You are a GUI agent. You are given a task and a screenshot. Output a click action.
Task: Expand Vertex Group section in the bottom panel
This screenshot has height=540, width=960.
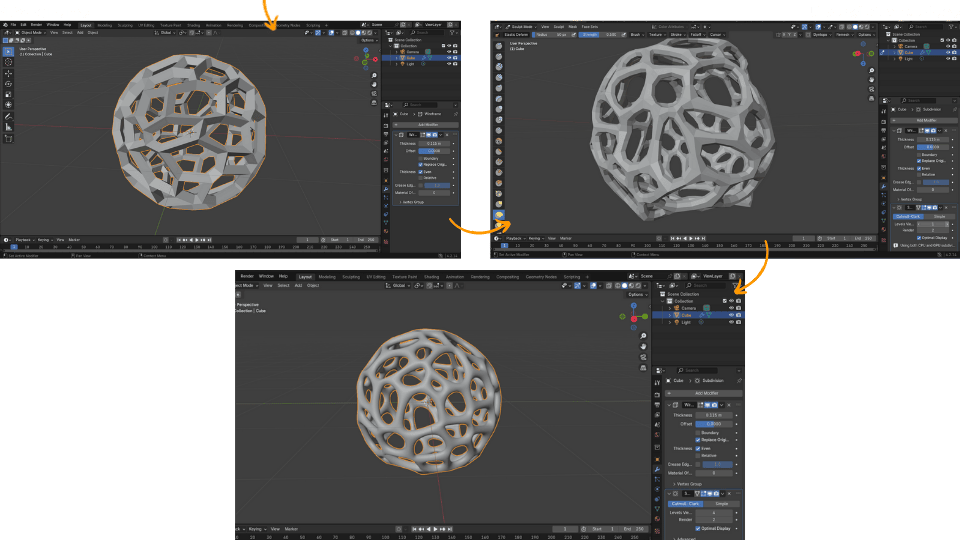tap(690, 482)
